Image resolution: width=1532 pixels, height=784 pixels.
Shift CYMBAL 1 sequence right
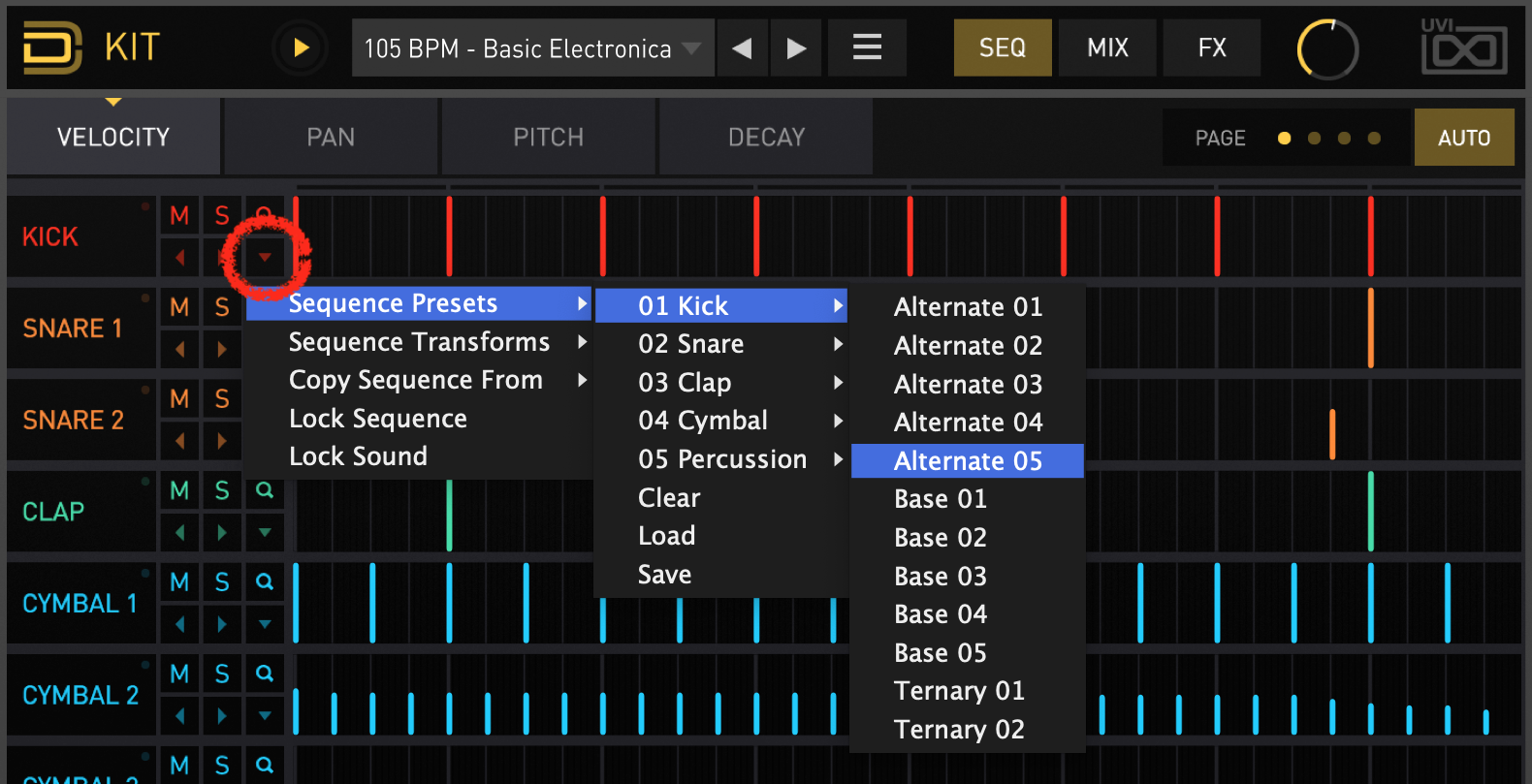222,624
